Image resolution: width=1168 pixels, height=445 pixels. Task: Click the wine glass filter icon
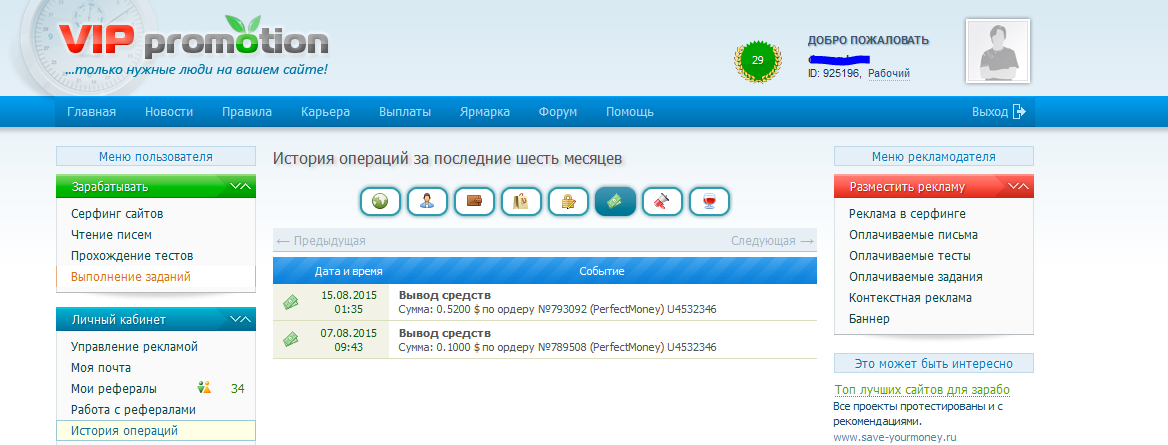click(x=709, y=201)
